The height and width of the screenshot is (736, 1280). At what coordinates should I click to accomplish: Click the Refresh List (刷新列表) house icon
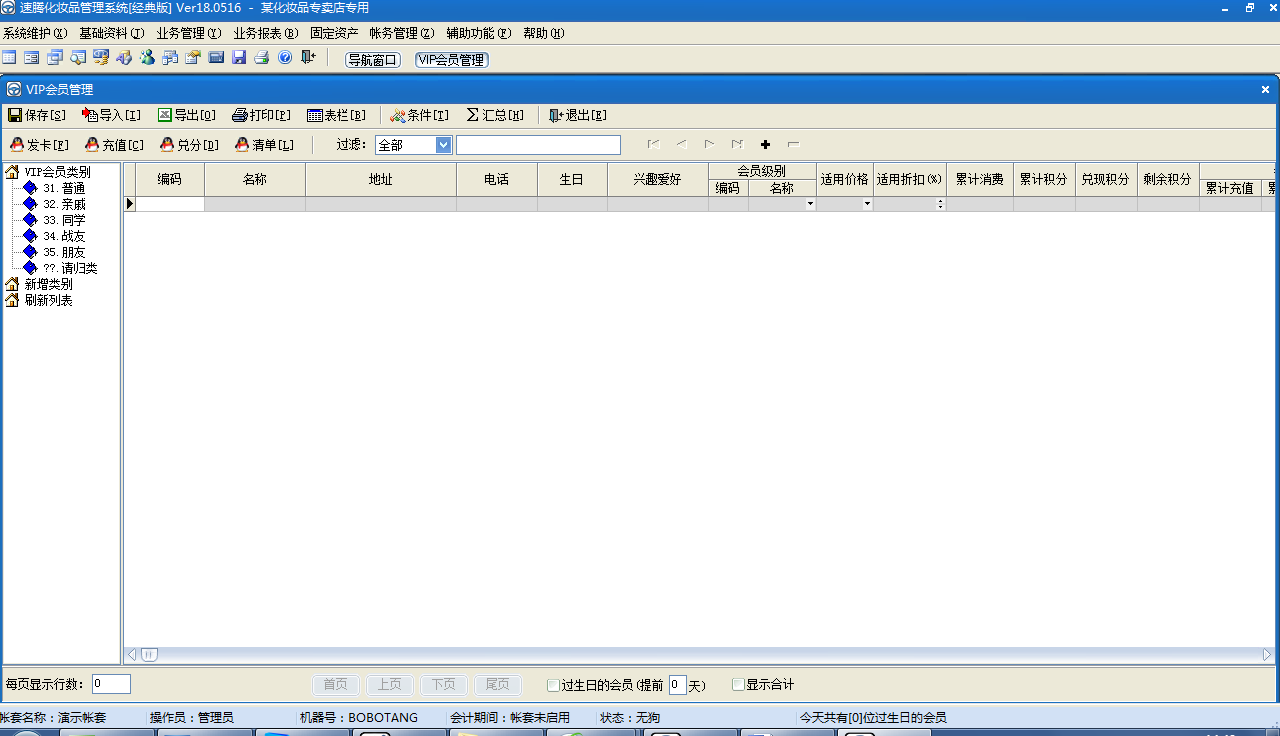(12, 300)
